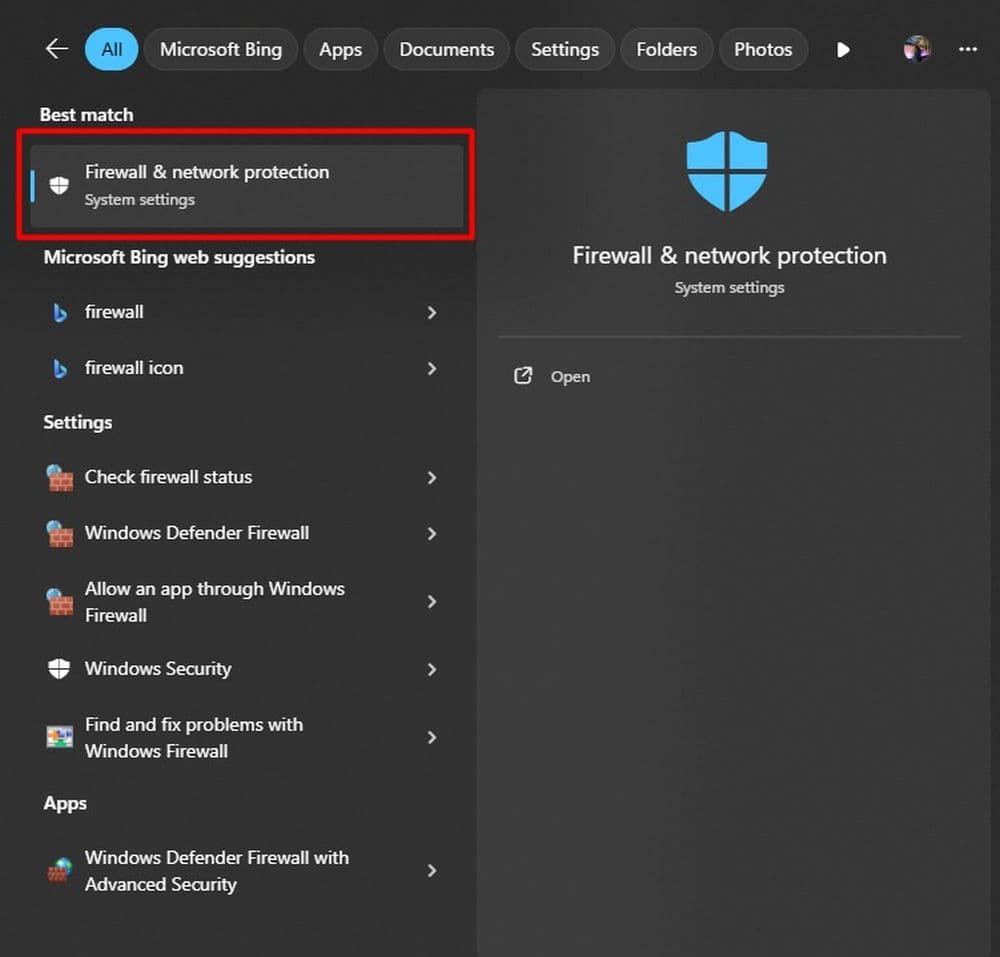
Task: Expand the Windows Security result chevron
Action: pyautogui.click(x=432, y=668)
